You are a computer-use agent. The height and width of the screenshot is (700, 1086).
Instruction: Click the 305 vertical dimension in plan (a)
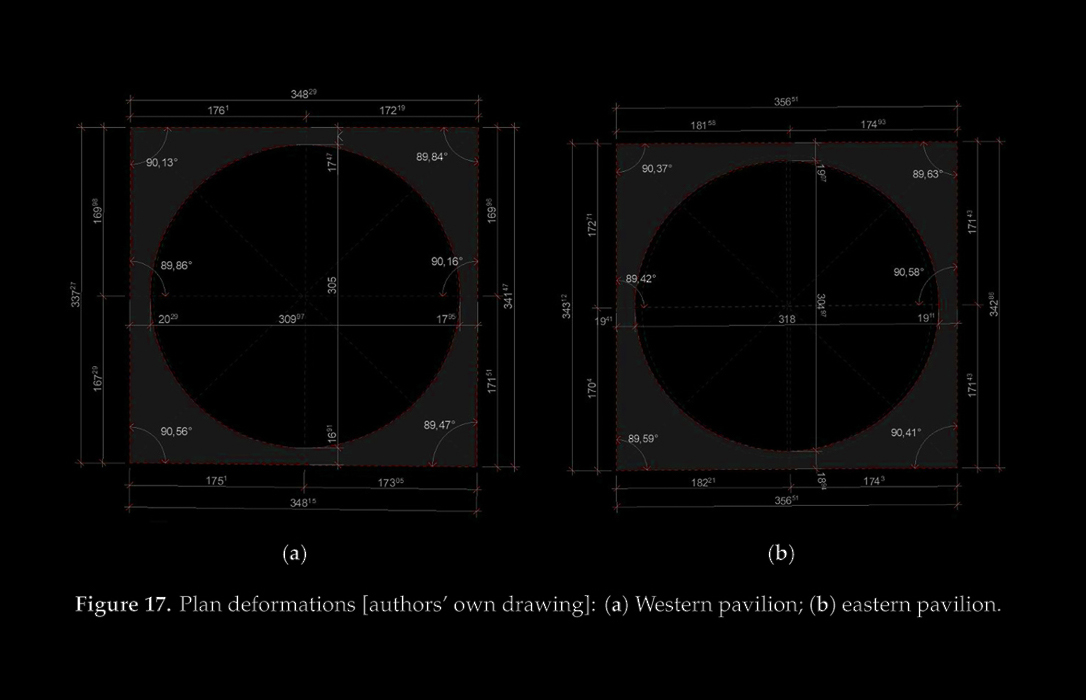(332, 285)
